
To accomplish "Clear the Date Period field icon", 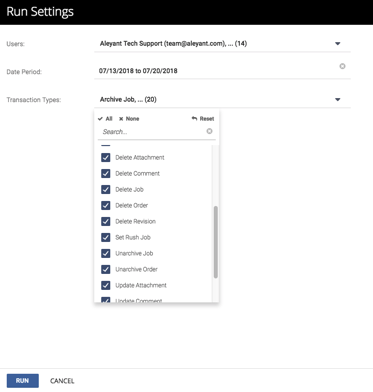I will pos(342,66).
